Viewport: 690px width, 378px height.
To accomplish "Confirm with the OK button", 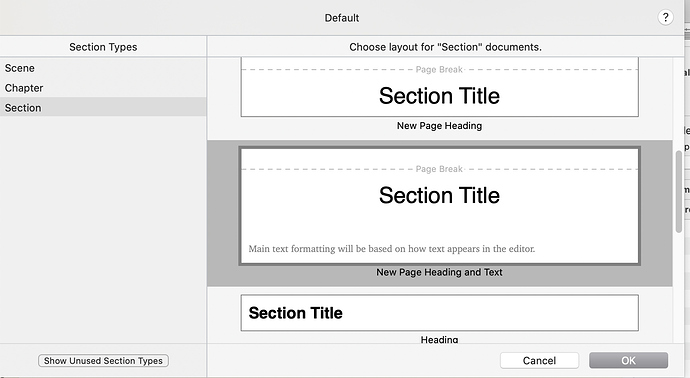I will point(628,360).
